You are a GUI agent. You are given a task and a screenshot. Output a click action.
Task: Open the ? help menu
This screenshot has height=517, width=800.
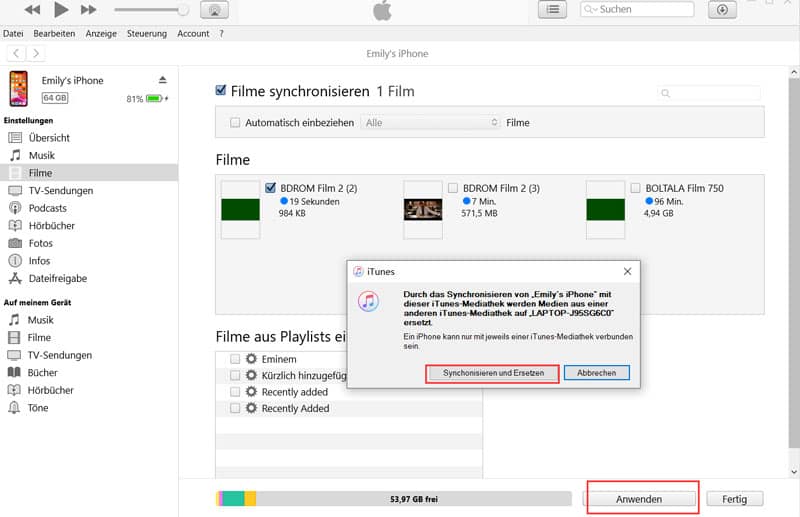point(221,33)
